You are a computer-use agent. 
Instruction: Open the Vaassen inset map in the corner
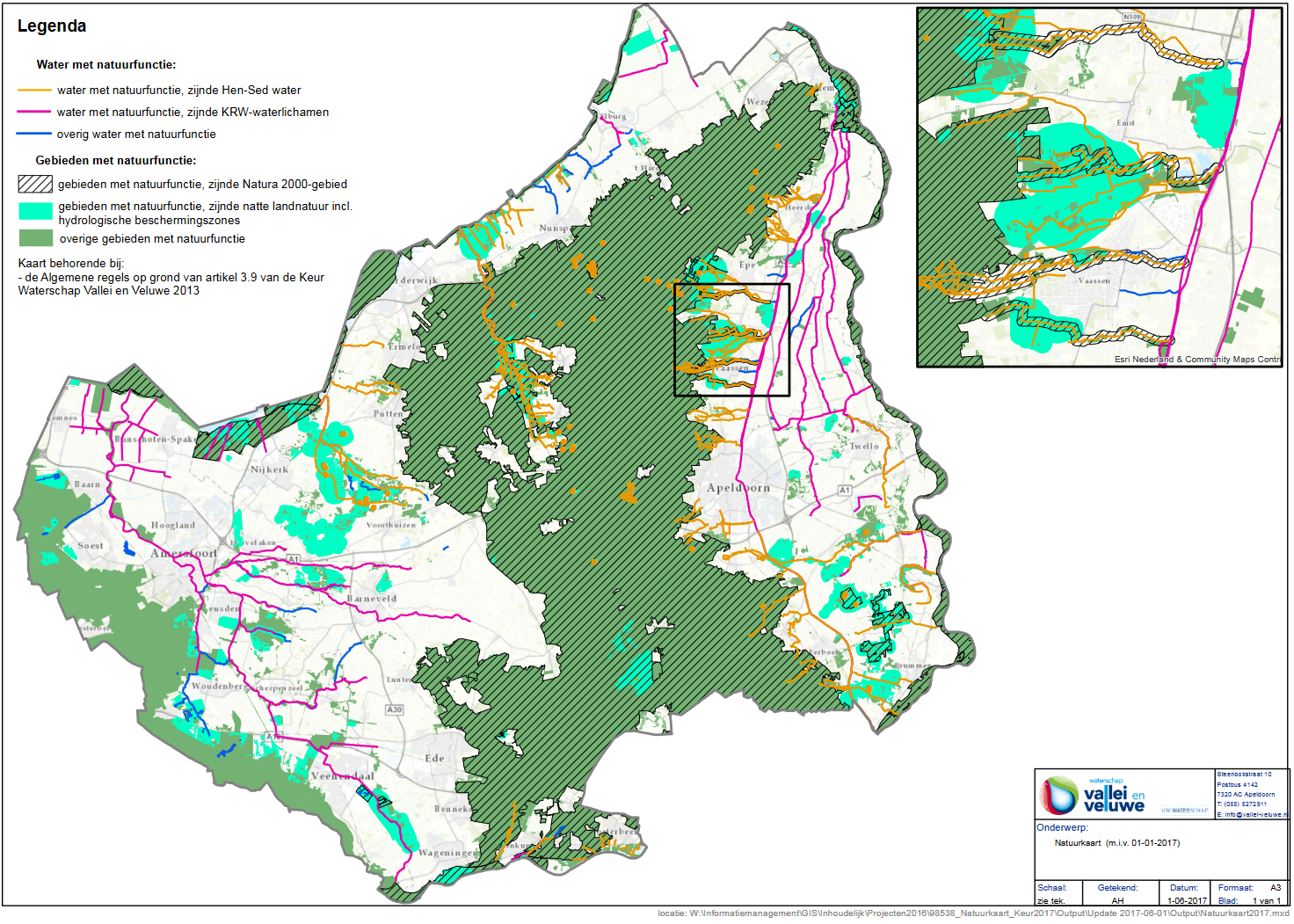(x=1100, y=187)
